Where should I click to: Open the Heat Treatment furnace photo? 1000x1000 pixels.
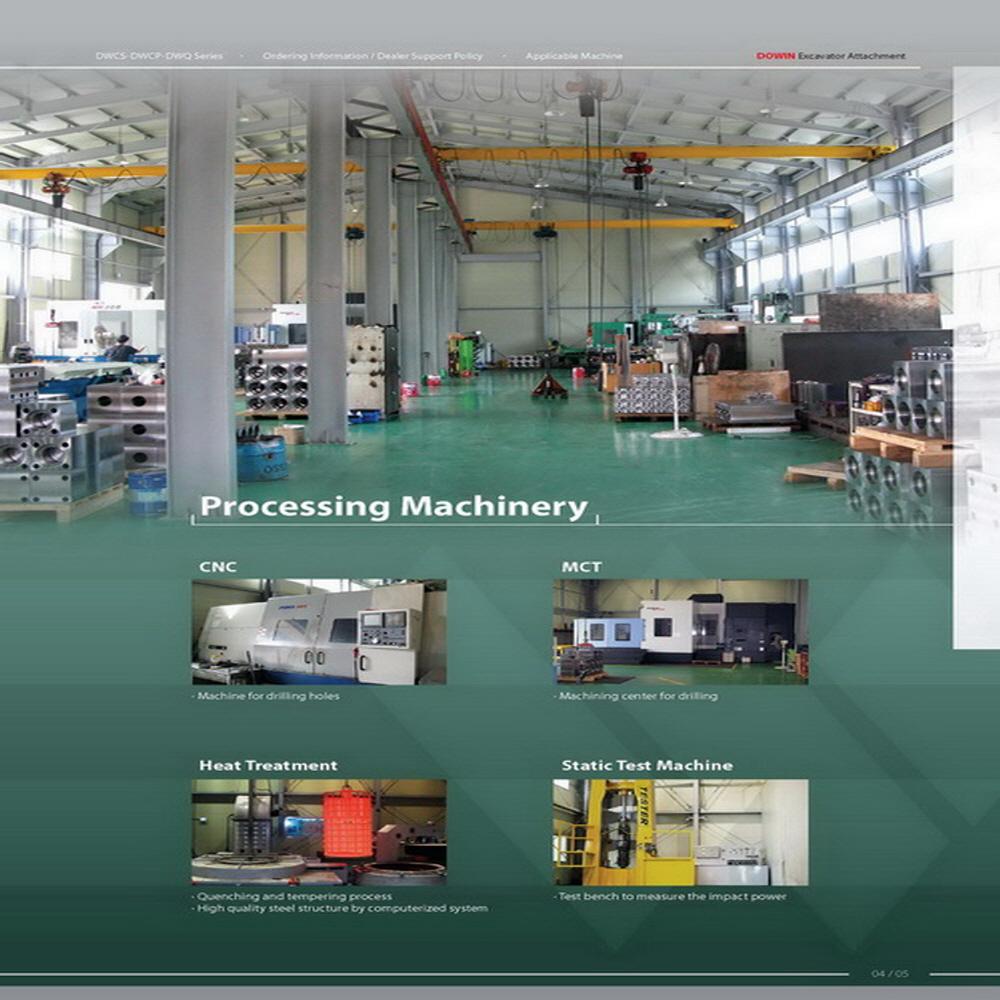click(319, 832)
